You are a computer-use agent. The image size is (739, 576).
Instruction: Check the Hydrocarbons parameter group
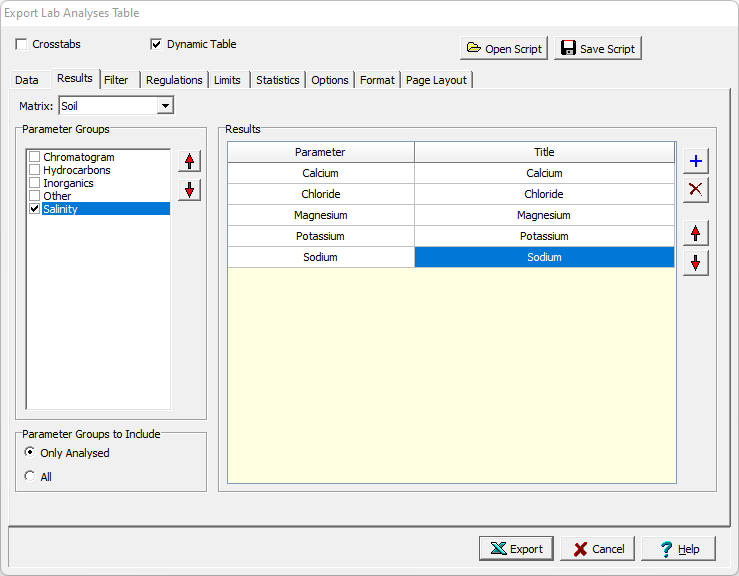point(35,171)
